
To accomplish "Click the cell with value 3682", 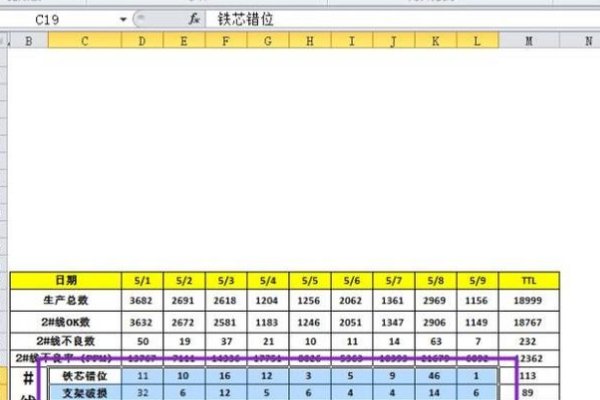I will coord(142,300).
